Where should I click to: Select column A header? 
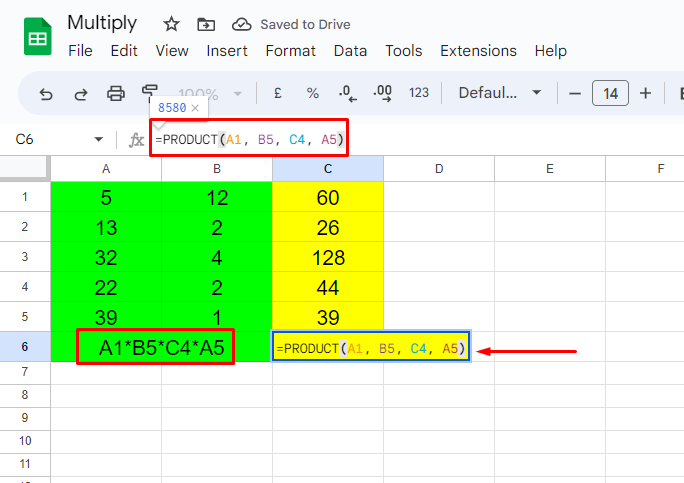click(106, 169)
